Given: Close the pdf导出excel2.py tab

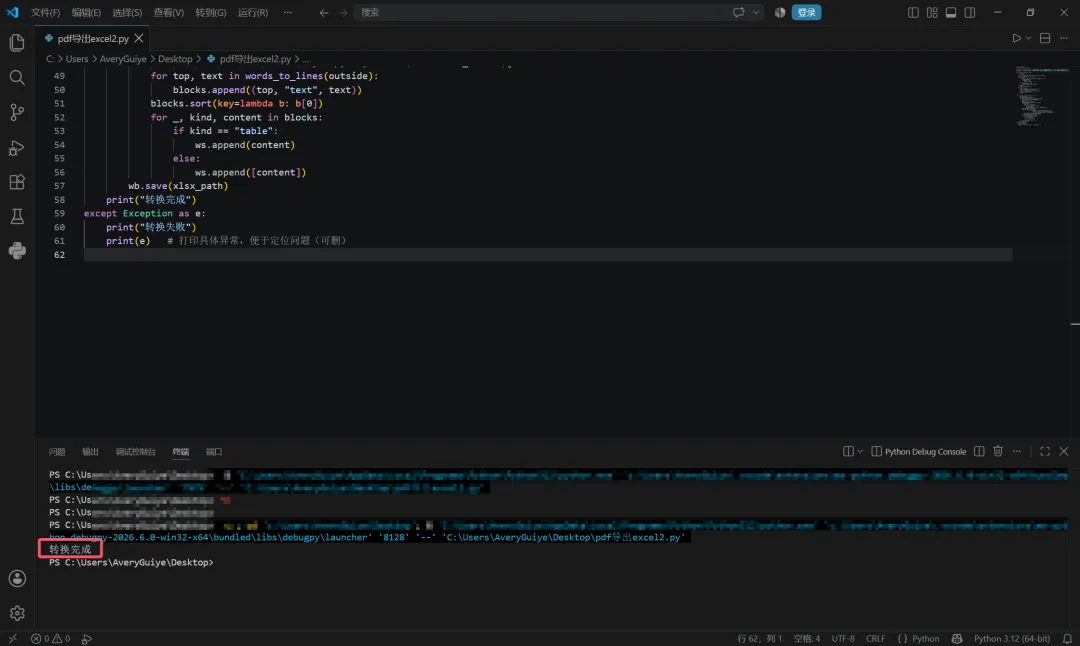Looking at the screenshot, I should point(139,39).
